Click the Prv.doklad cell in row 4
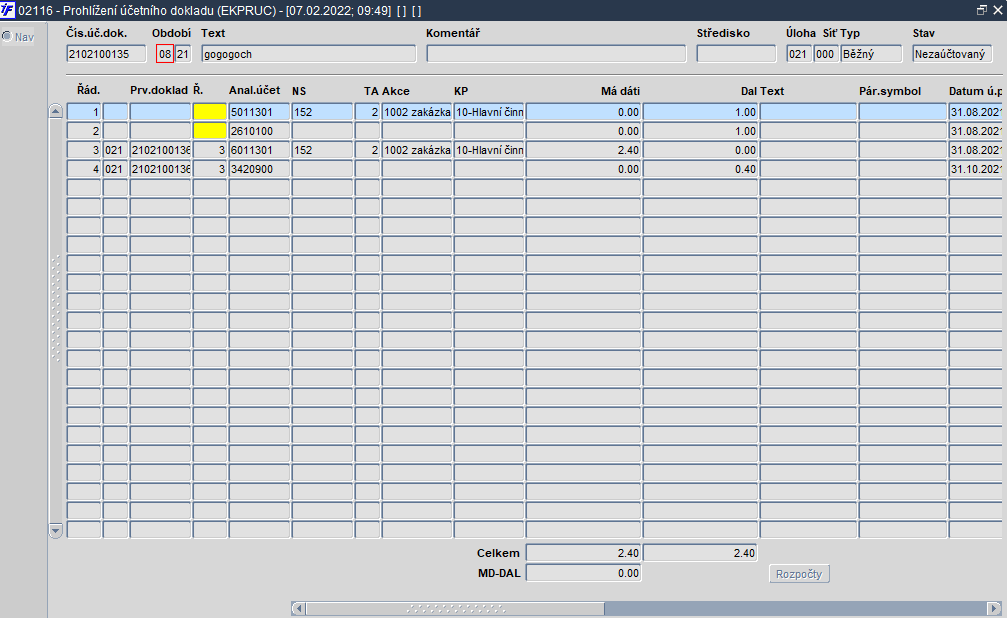1007x618 pixels. tap(161, 169)
